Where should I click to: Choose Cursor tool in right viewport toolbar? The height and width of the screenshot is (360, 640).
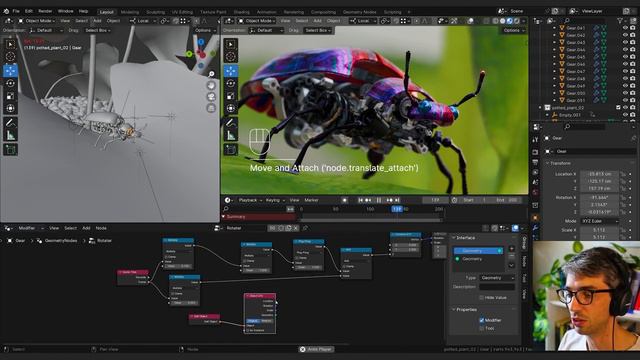(231, 57)
